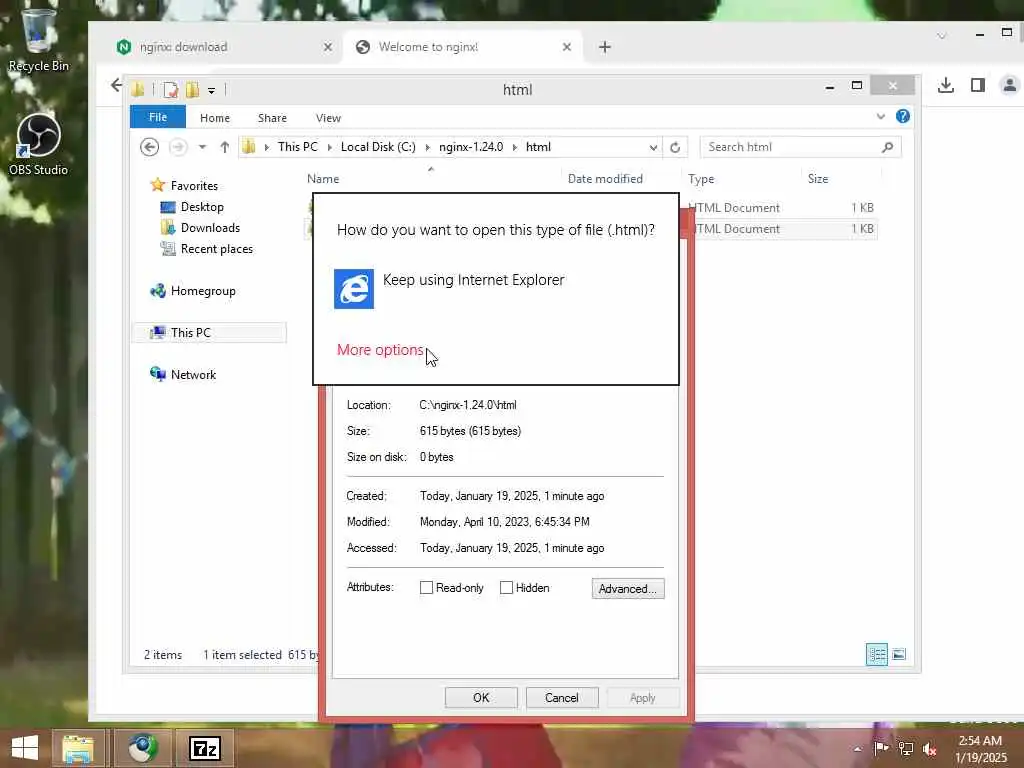Go forward in Explorer navigation
This screenshot has width=1024, height=768.
coord(178,147)
